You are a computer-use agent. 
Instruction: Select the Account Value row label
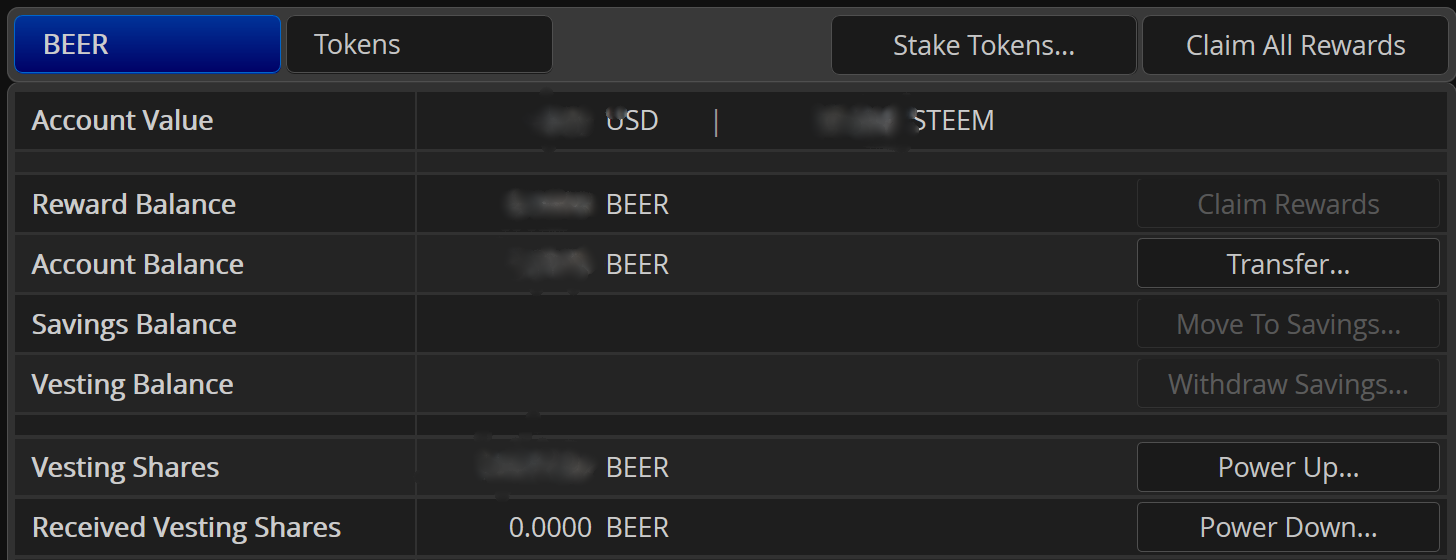tap(122, 121)
